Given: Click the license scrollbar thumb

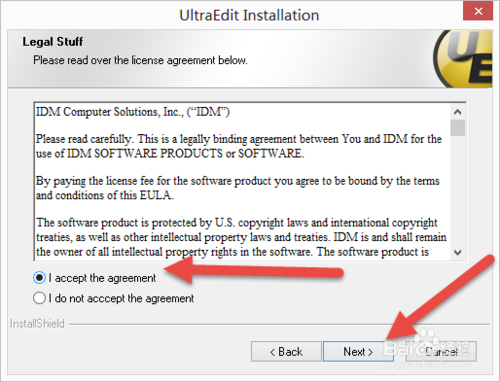Looking at the screenshot, I should (x=458, y=128).
